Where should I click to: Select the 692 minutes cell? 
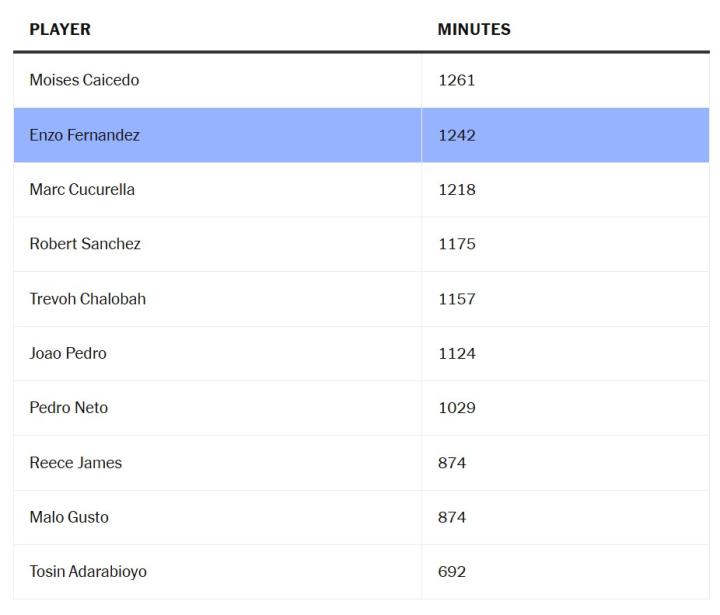pos(452,572)
